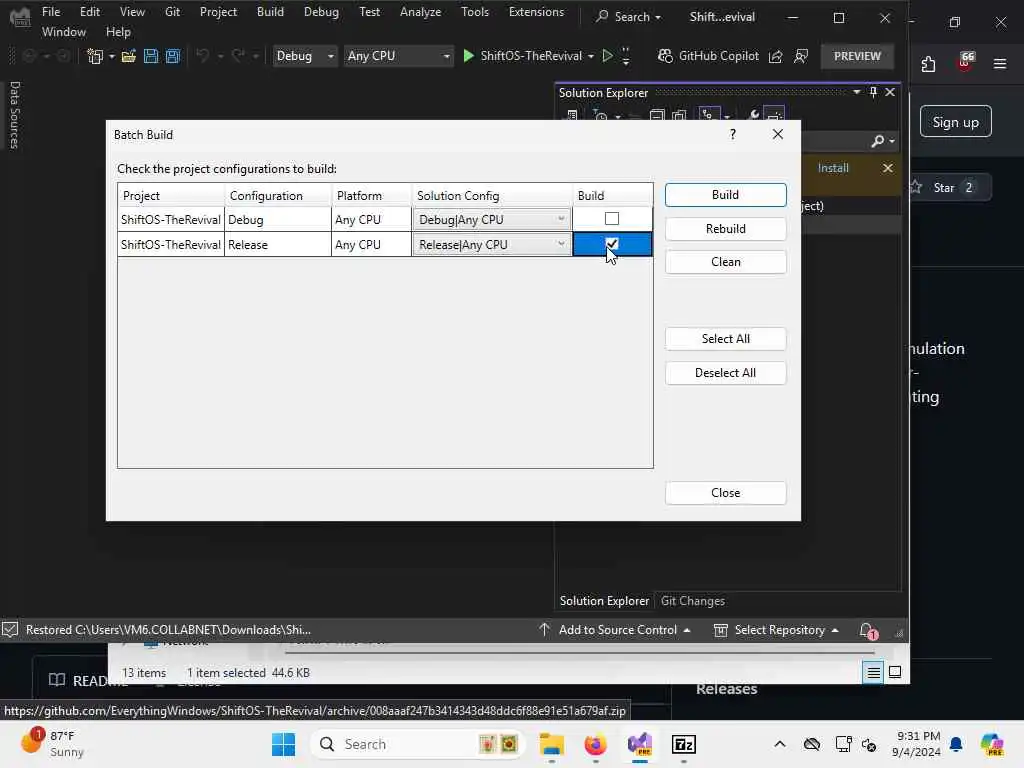Show hidden system tray icons chevron
The height and width of the screenshot is (768, 1024).
point(780,744)
